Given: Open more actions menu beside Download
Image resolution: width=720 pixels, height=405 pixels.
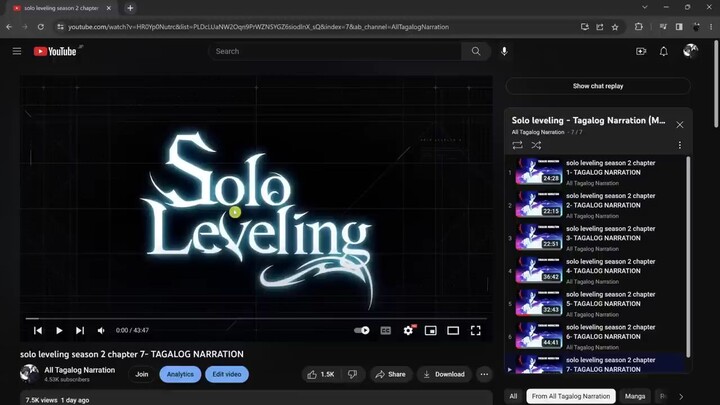Looking at the screenshot, I should coord(484,374).
